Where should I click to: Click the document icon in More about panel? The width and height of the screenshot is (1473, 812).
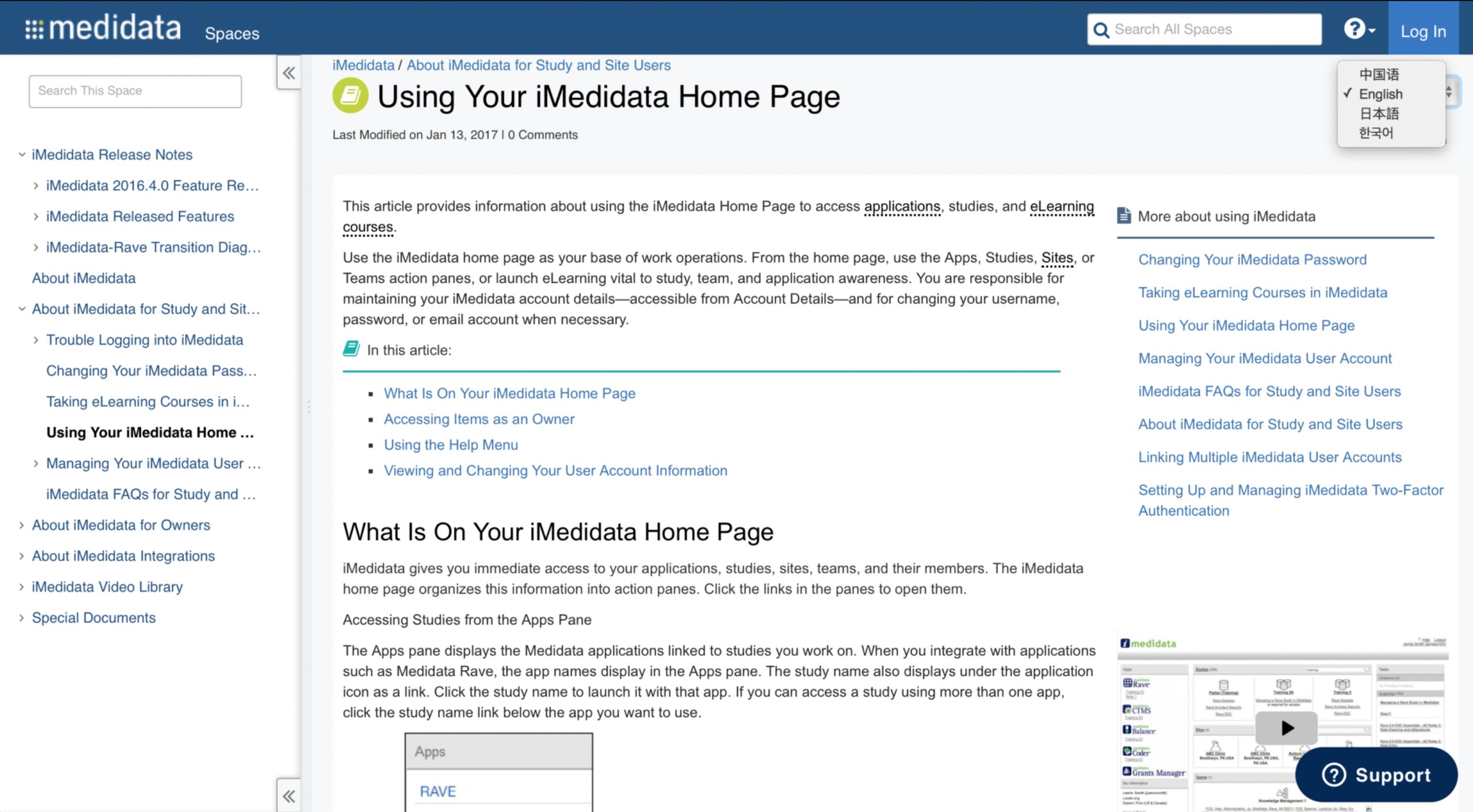point(1124,215)
